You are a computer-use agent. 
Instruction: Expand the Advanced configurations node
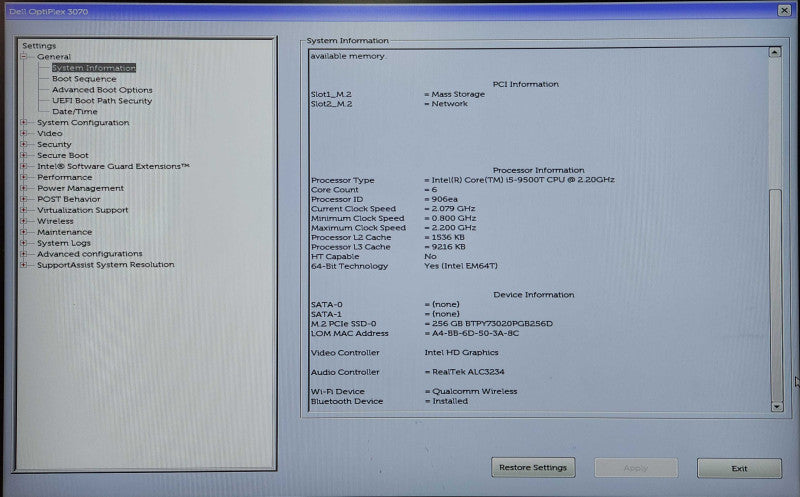coord(23,254)
